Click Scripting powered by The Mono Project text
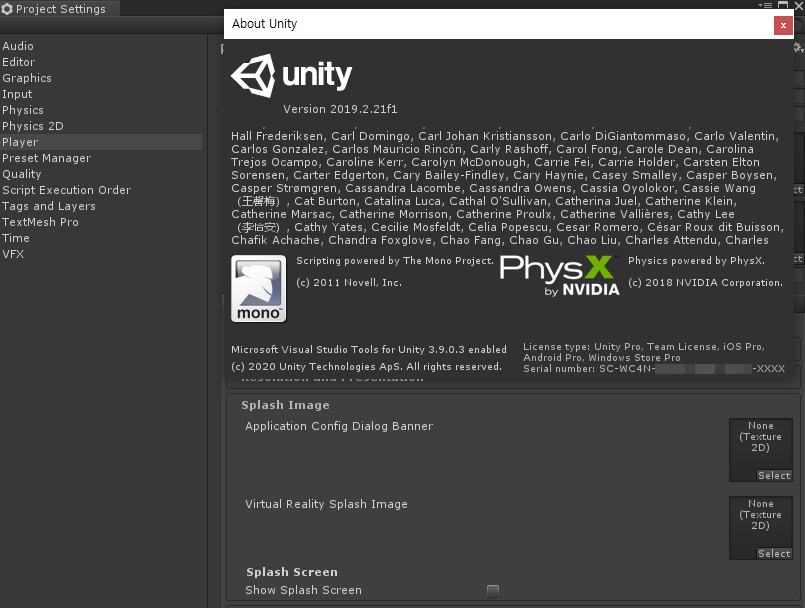Image resolution: width=805 pixels, height=608 pixels. (395, 261)
